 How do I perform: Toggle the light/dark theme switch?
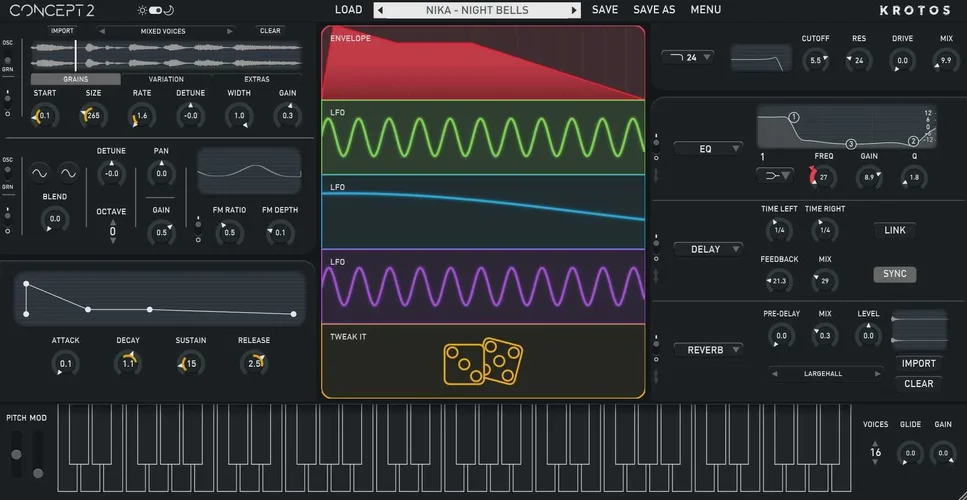155,10
